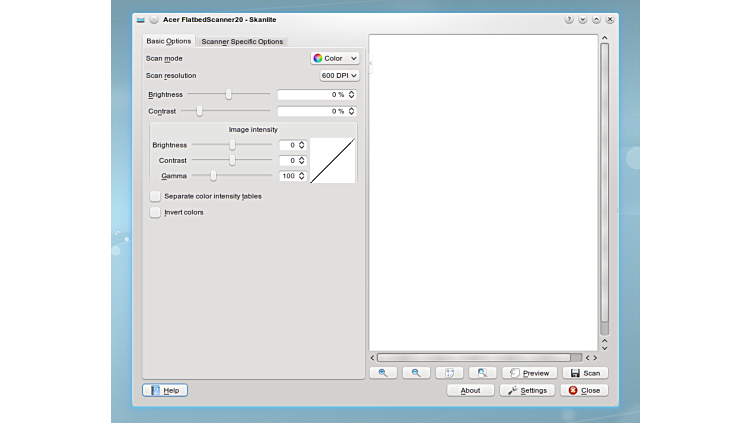The image size is (752, 423).
Task: Switch to Scanner Specific Options tab
Action: tap(242, 41)
